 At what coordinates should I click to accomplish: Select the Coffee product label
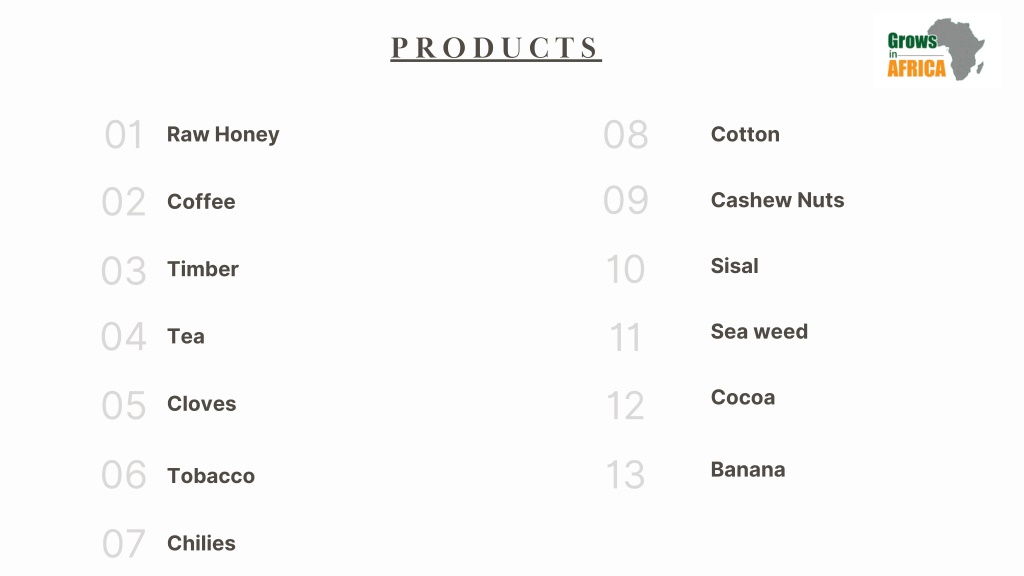tap(201, 202)
